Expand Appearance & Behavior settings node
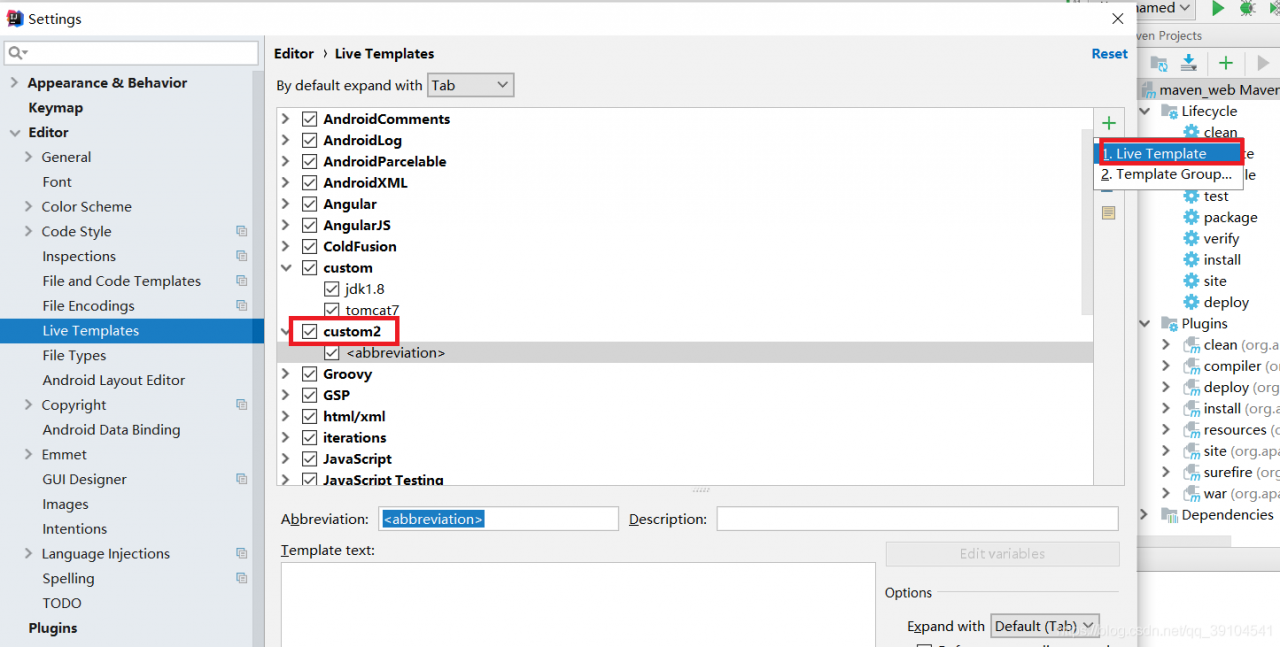This screenshot has height=647, width=1280. tap(14, 83)
